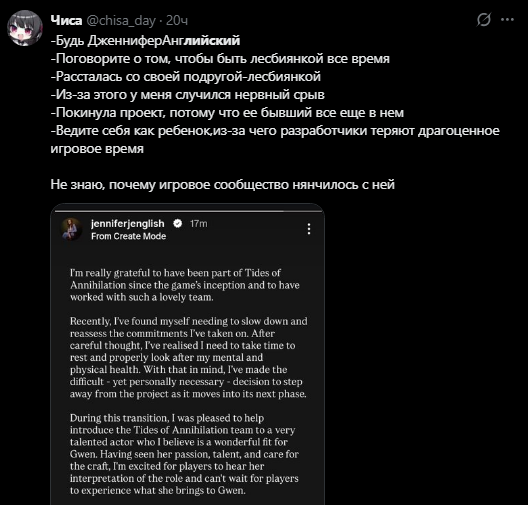The height and width of the screenshot is (505, 528).
Task: Click the display name Чиса
Action: pyautogui.click(x=66, y=21)
